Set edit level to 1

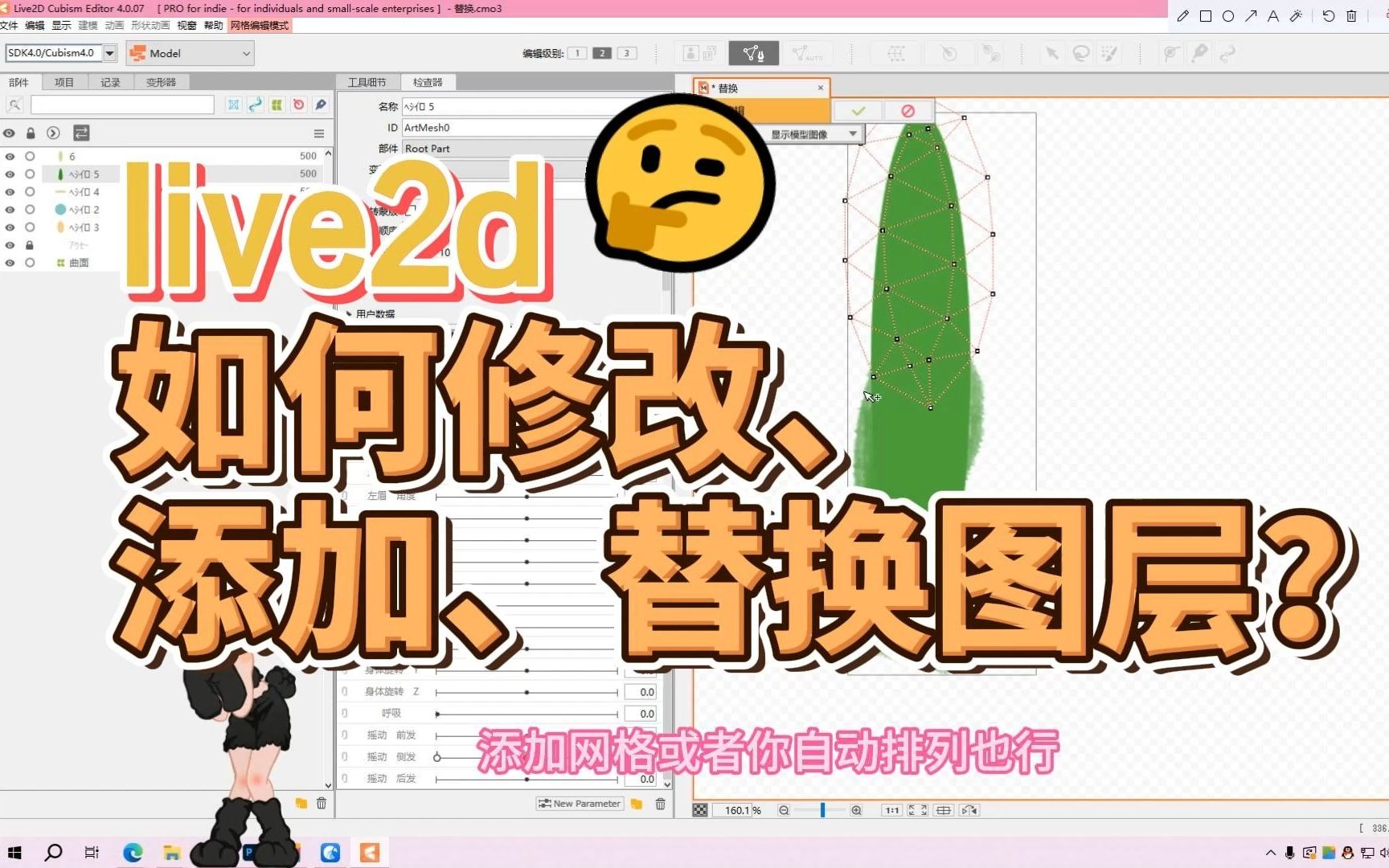point(576,53)
